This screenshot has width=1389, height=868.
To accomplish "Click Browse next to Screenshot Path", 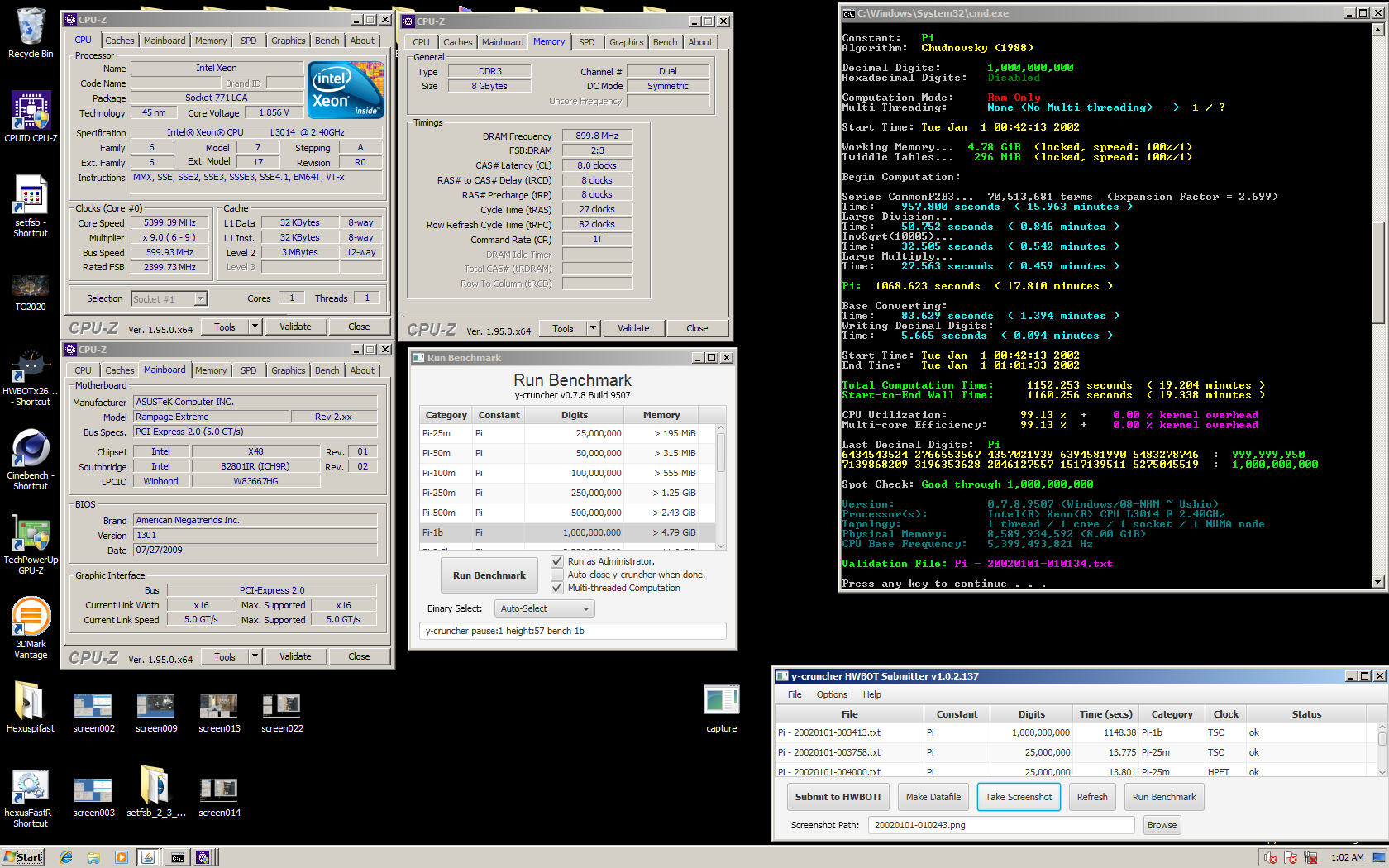I will pos(1162,825).
